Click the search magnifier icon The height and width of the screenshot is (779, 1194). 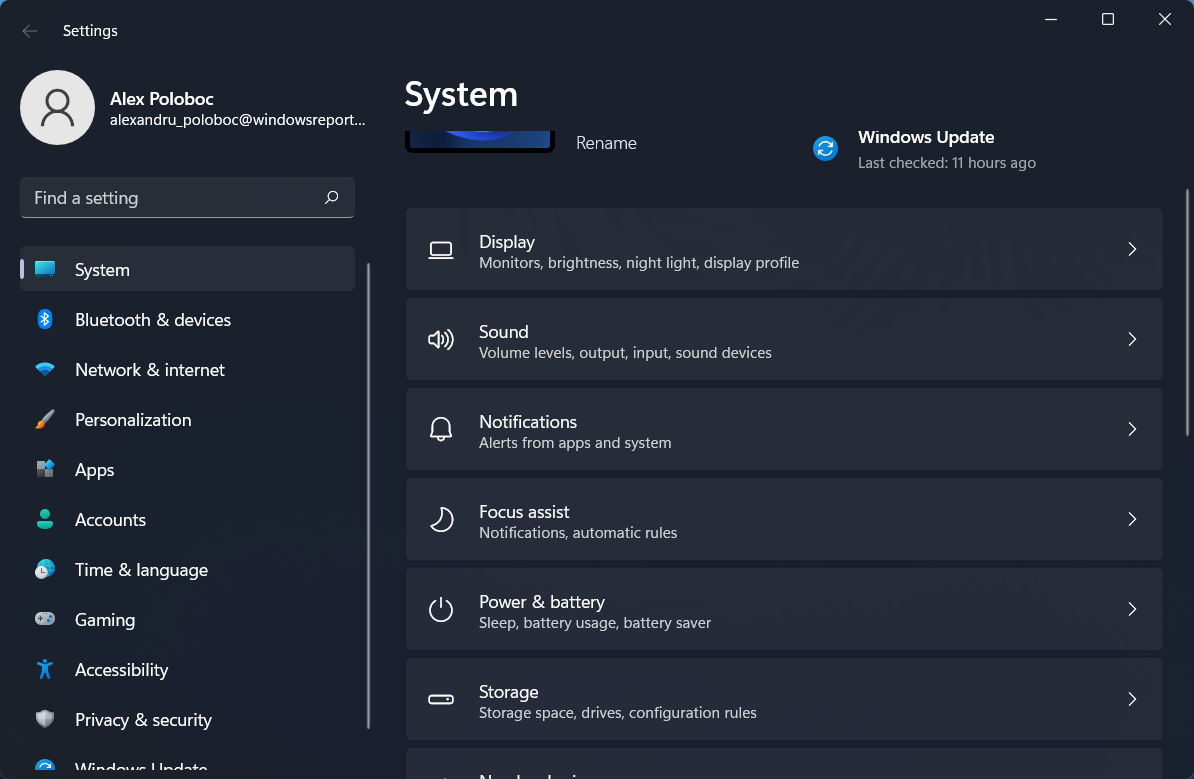point(332,198)
